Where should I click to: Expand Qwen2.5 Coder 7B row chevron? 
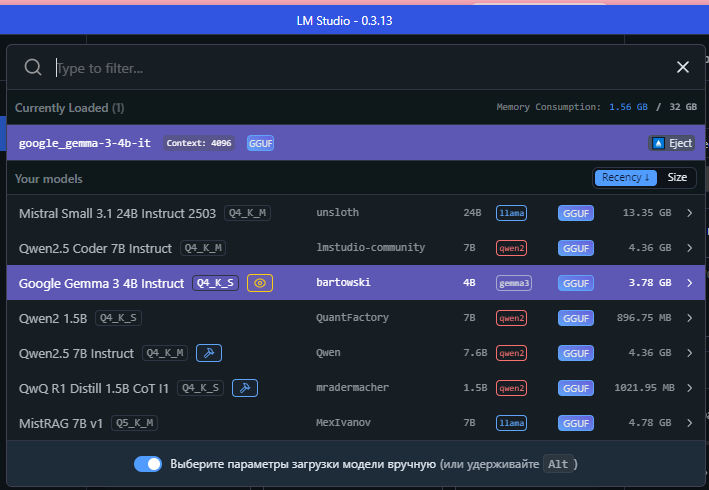(x=689, y=248)
